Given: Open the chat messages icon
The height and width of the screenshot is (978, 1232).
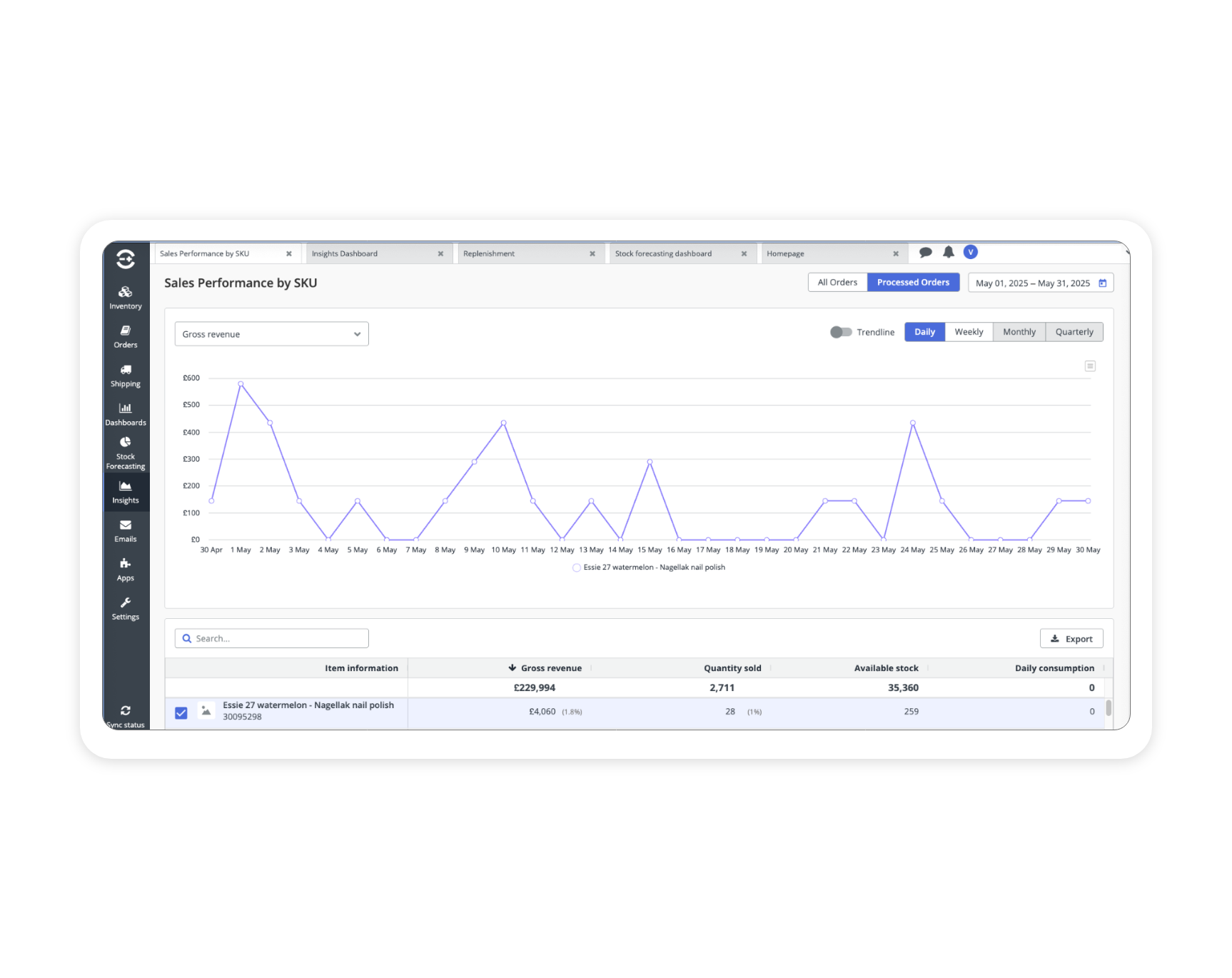Looking at the screenshot, I should (x=926, y=252).
